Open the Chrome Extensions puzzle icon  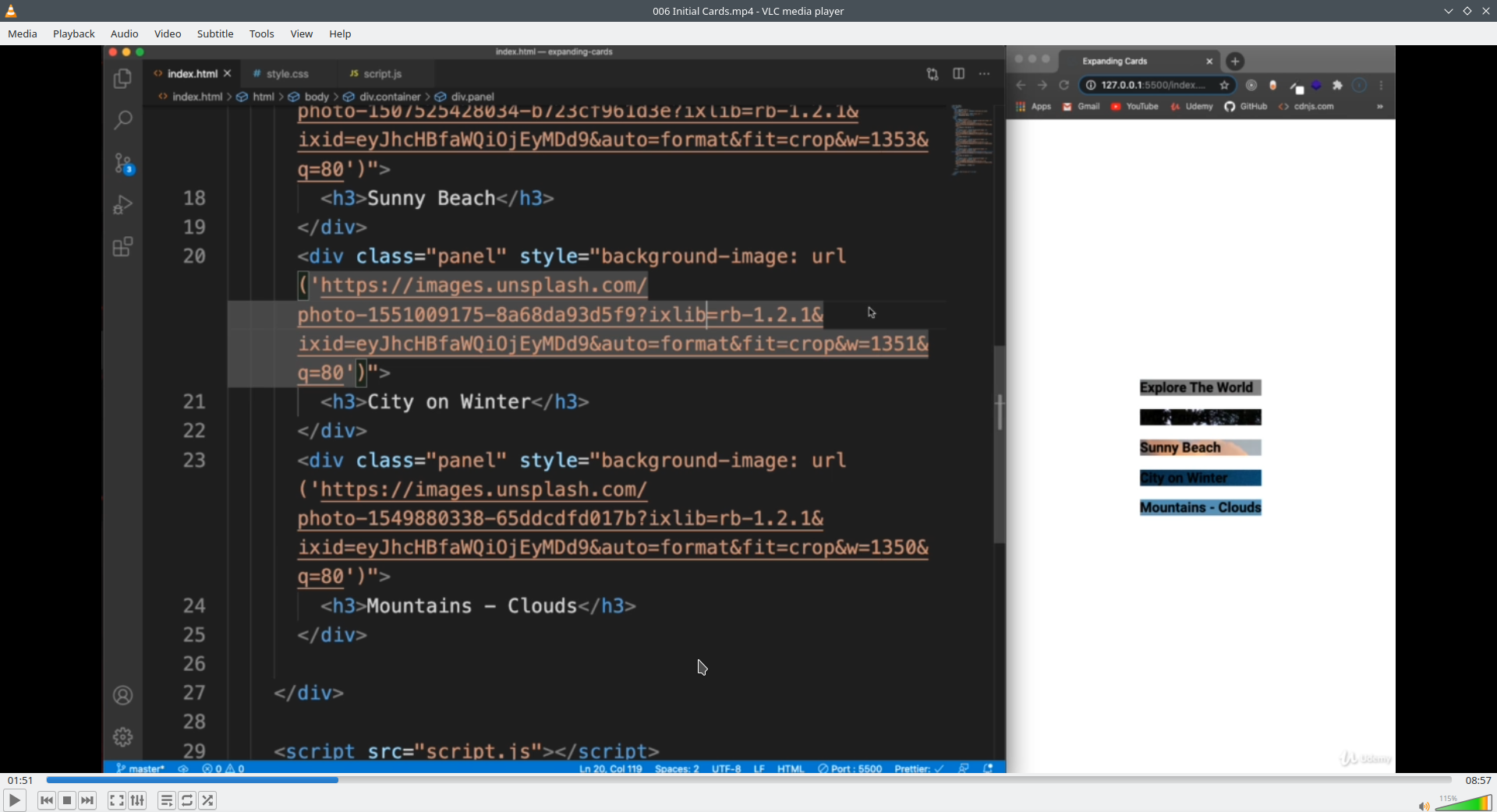click(x=1338, y=85)
